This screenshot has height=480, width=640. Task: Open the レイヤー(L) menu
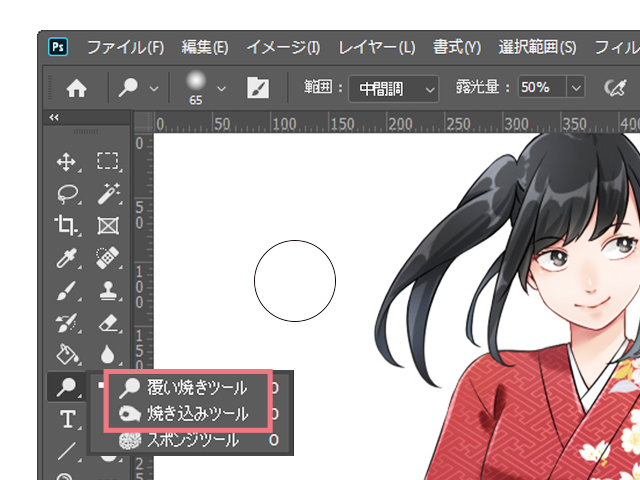pyautogui.click(x=377, y=48)
